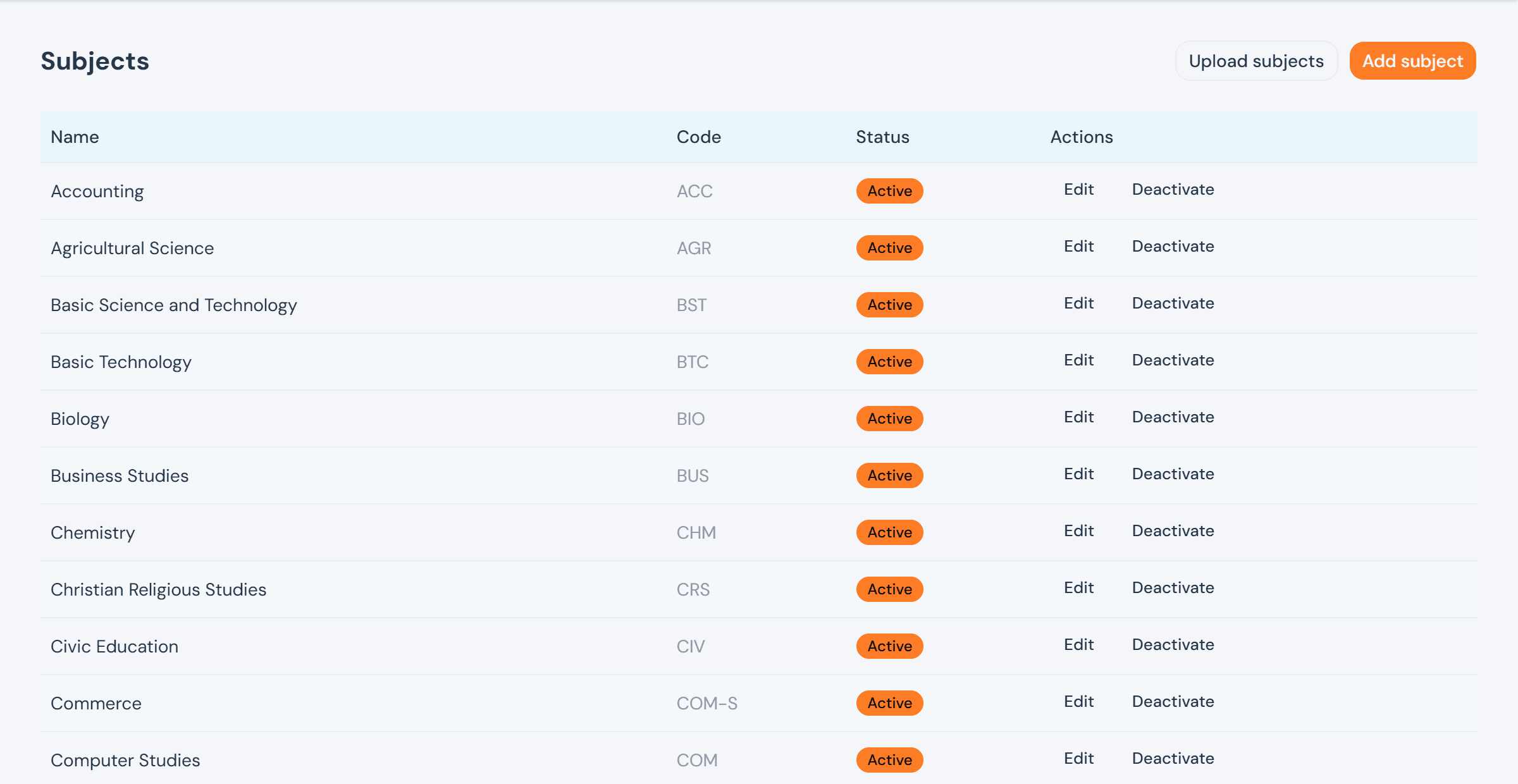Click the Biology subject name
The width and height of the screenshot is (1518, 784).
coord(80,419)
